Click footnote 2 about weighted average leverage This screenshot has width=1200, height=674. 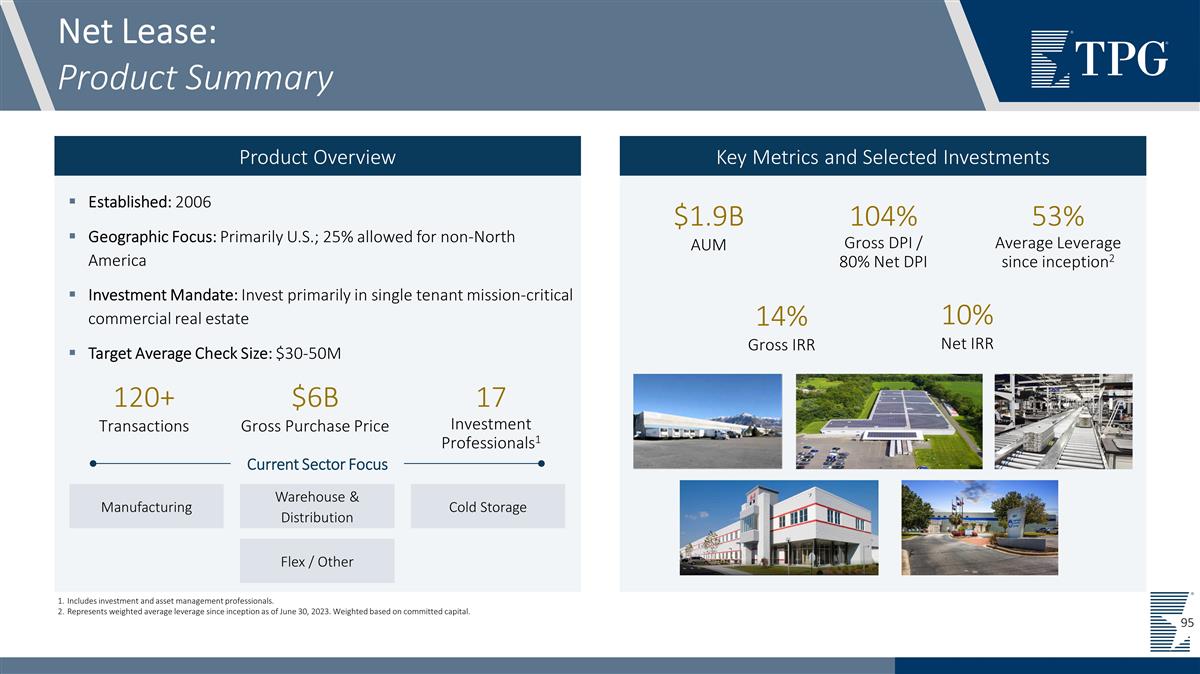point(264,611)
